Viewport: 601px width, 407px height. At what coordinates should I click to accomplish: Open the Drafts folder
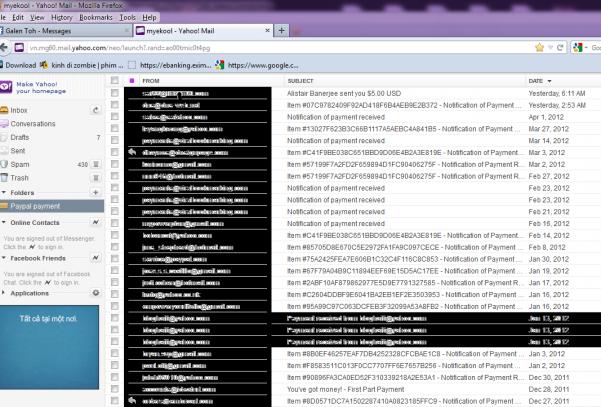pos(20,137)
